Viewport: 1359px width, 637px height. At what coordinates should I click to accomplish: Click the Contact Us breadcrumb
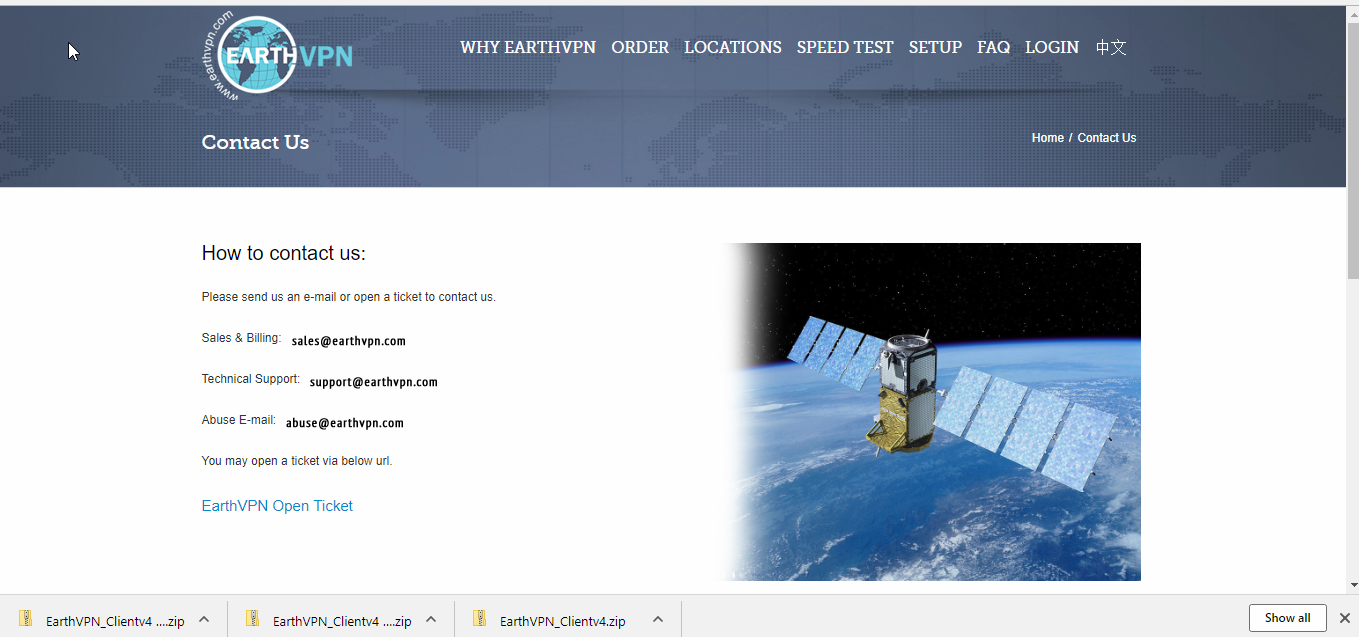pyautogui.click(x=1107, y=138)
